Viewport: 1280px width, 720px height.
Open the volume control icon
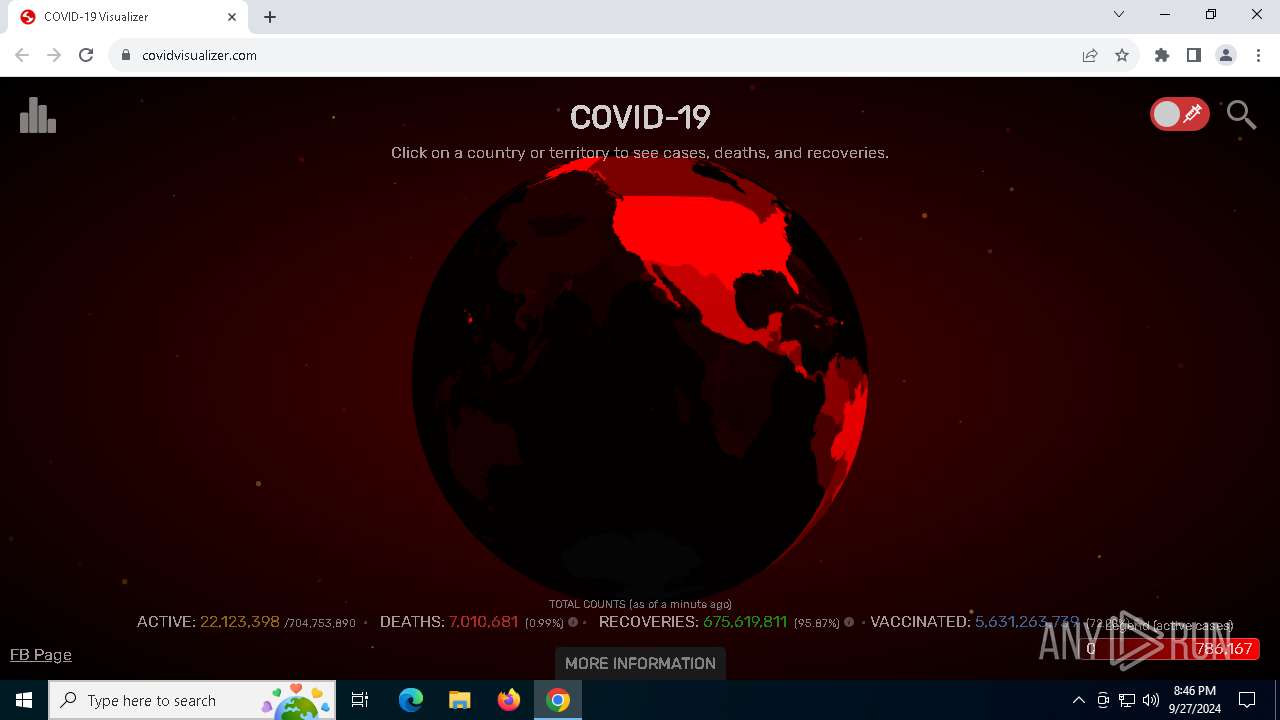click(x=1151, y=700)
